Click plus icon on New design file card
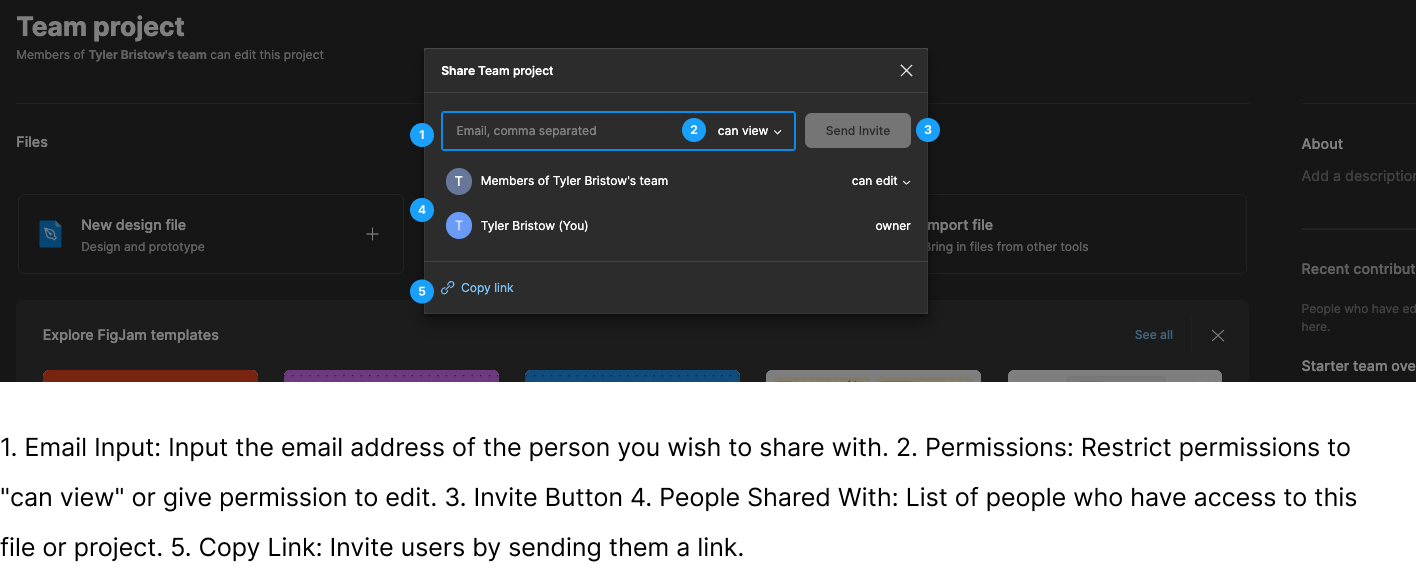 [372, 234]
